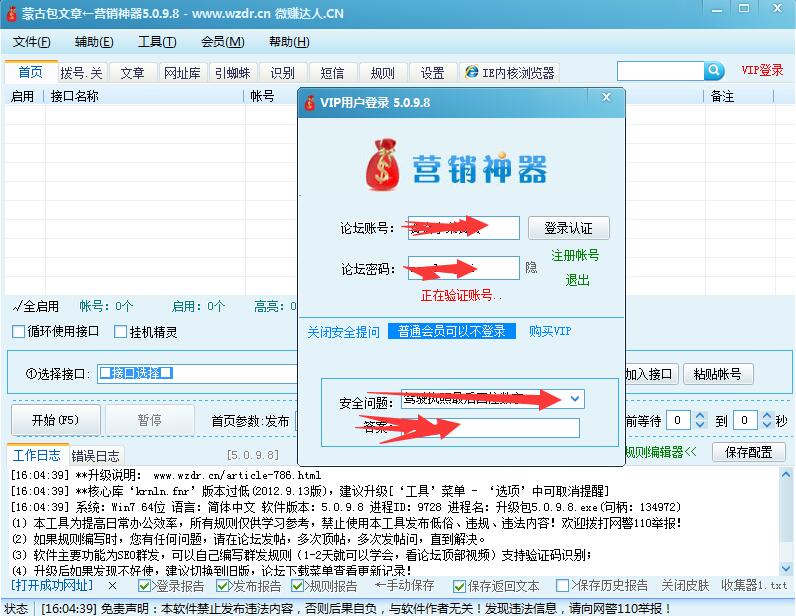Click the 暂停 button
Image resolution: width=796 pixels, height=616 pixels.
149,420
